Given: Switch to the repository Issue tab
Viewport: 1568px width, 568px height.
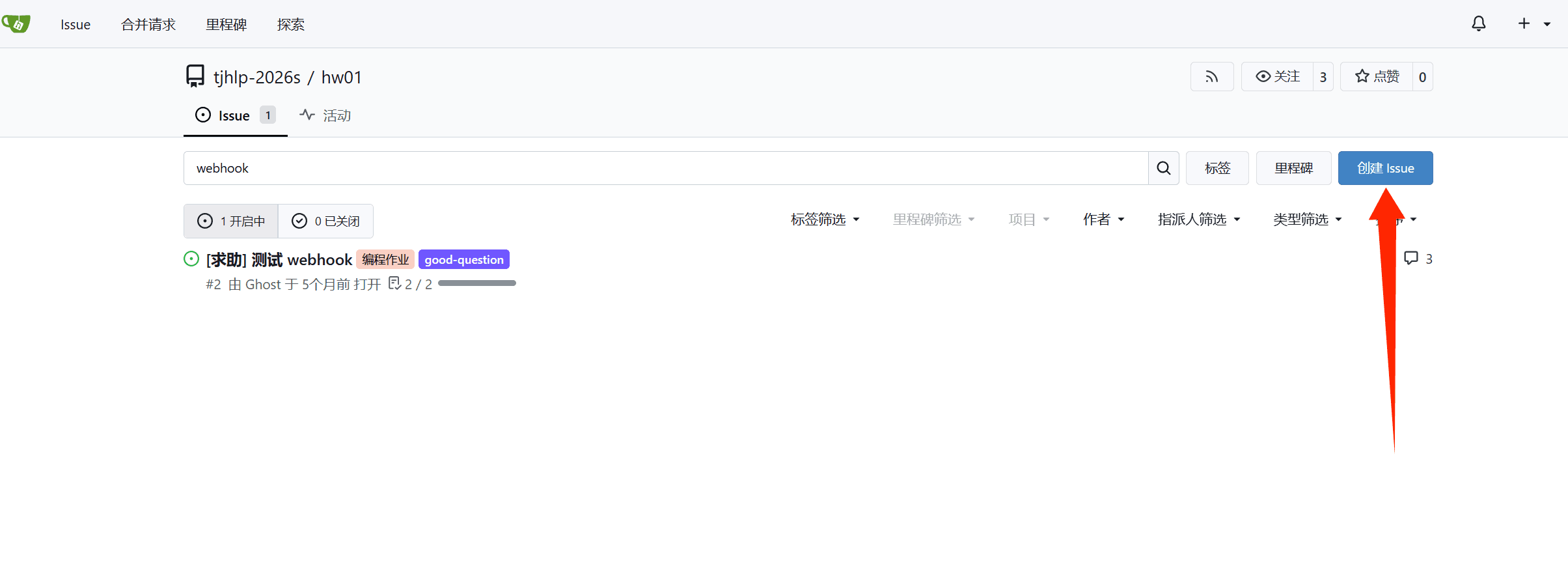Looking at the screenshot, I should pos(236,115).
